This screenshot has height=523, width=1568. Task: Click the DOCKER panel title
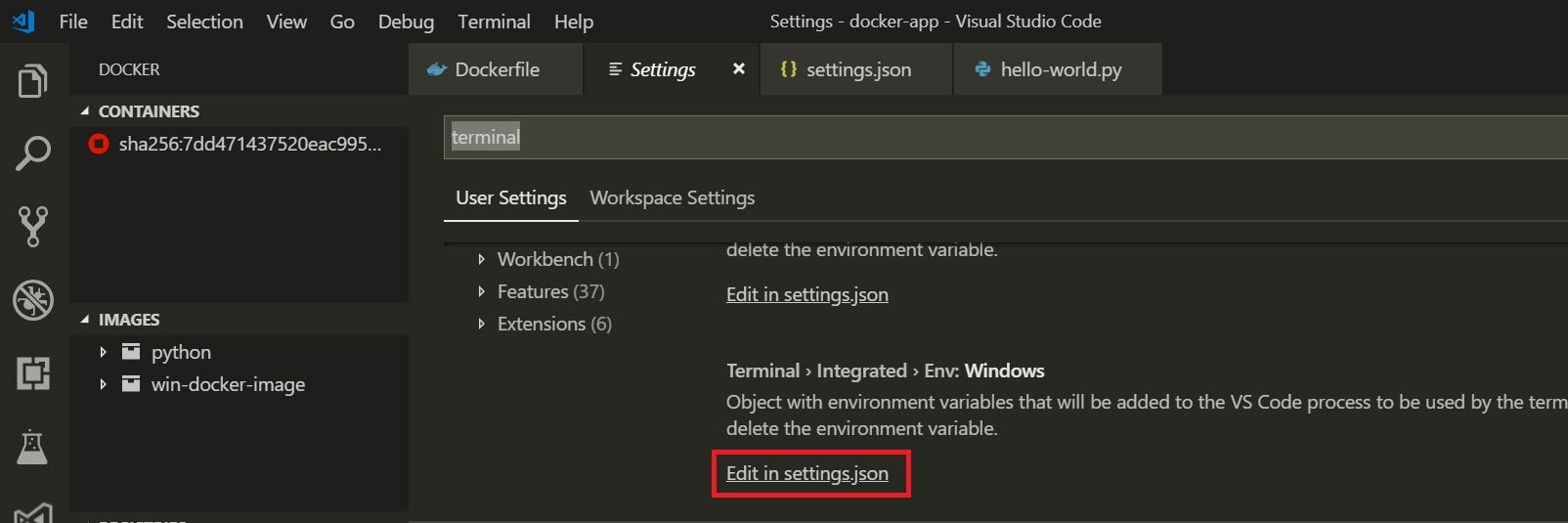129,69
